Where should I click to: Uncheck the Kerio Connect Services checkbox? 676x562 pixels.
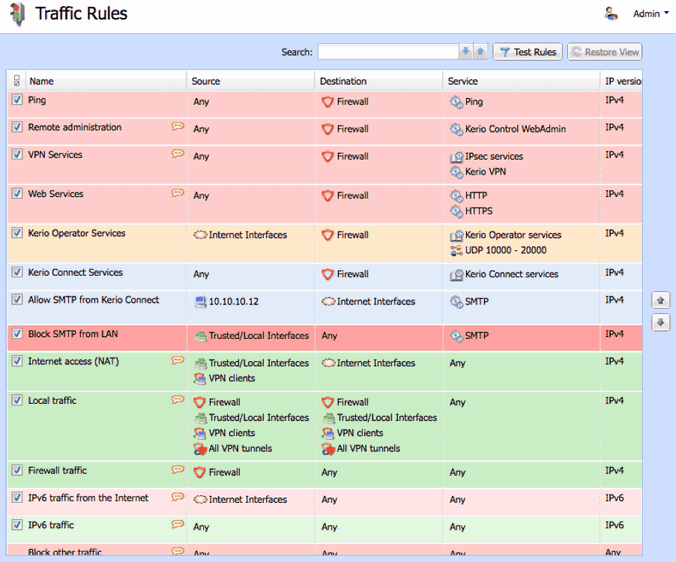tap(17, 272)
